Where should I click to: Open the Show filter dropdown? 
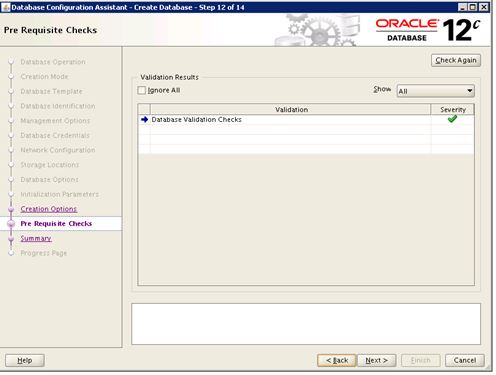pyautogui.click(x=435, y=91)
